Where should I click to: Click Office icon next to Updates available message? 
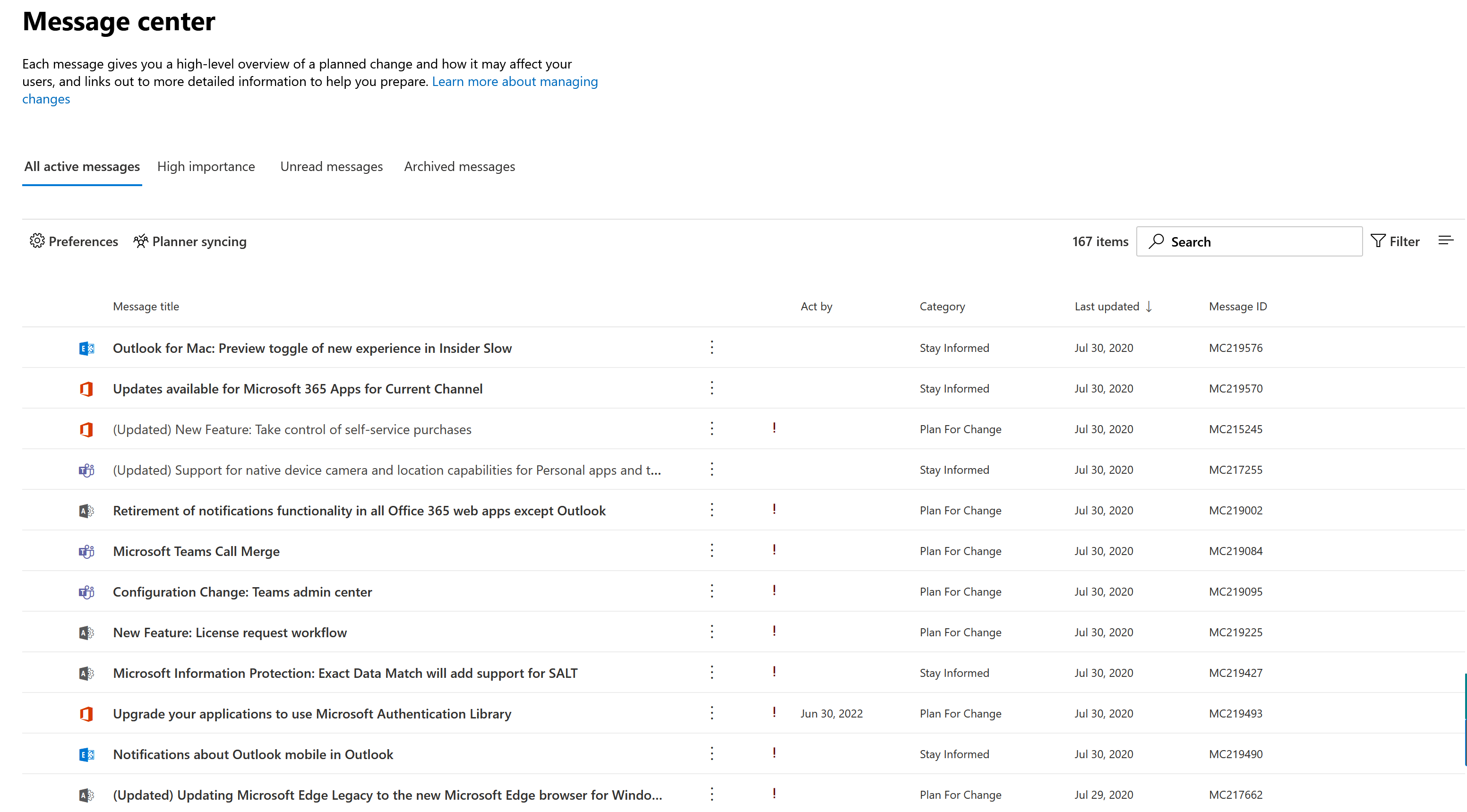(x=86, y=389)
